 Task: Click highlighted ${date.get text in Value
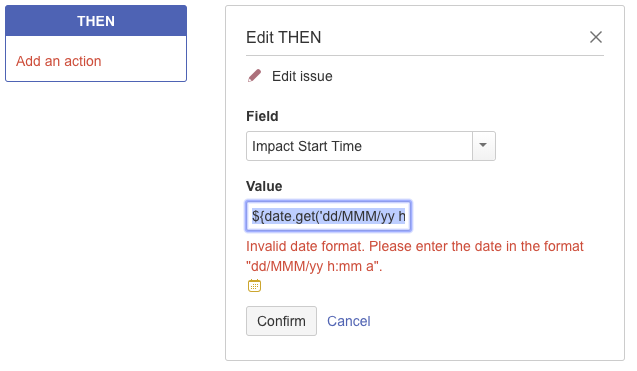point(328,216)
